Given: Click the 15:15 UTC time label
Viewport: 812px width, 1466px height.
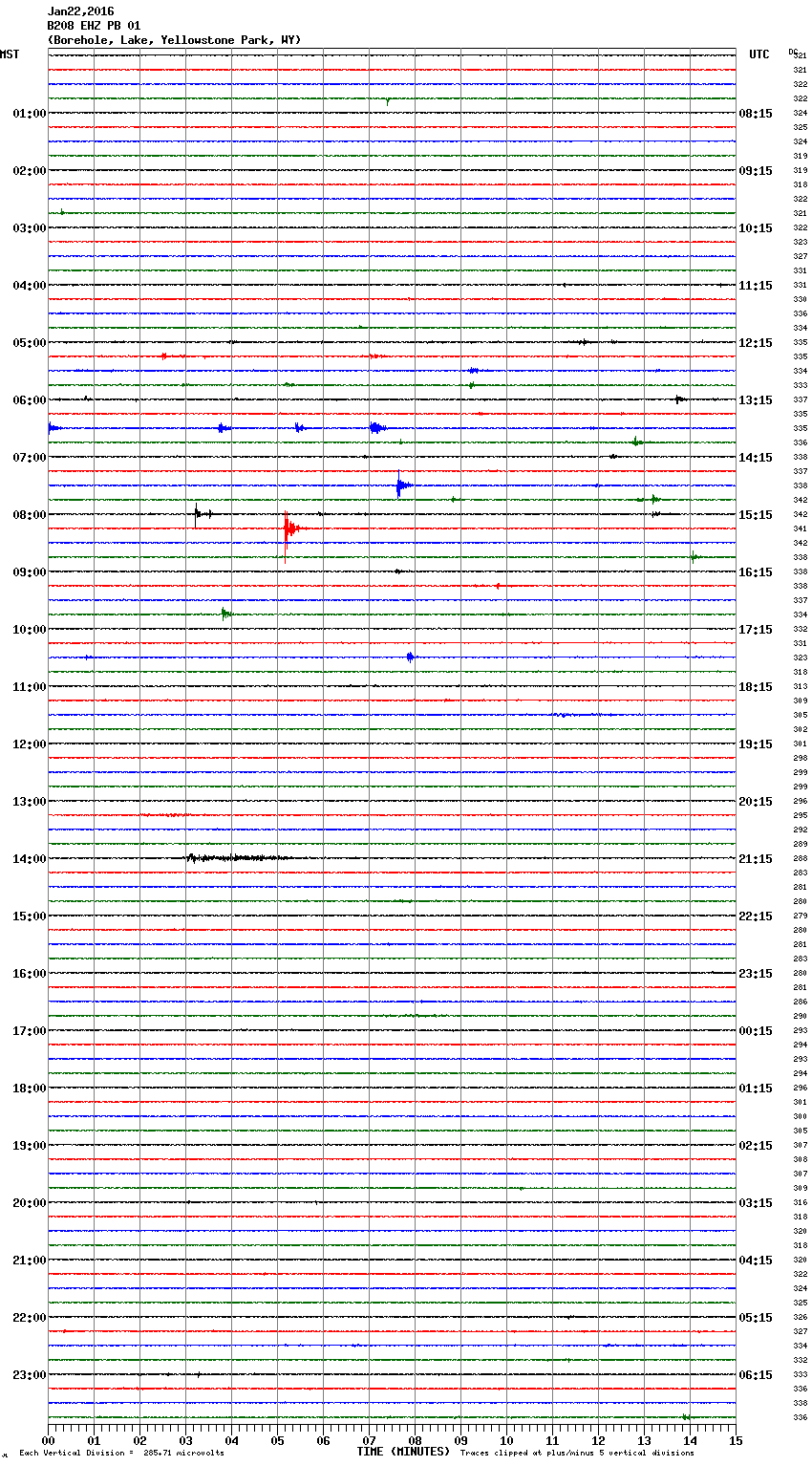Looking at the screenshot, I should point(756,515).
